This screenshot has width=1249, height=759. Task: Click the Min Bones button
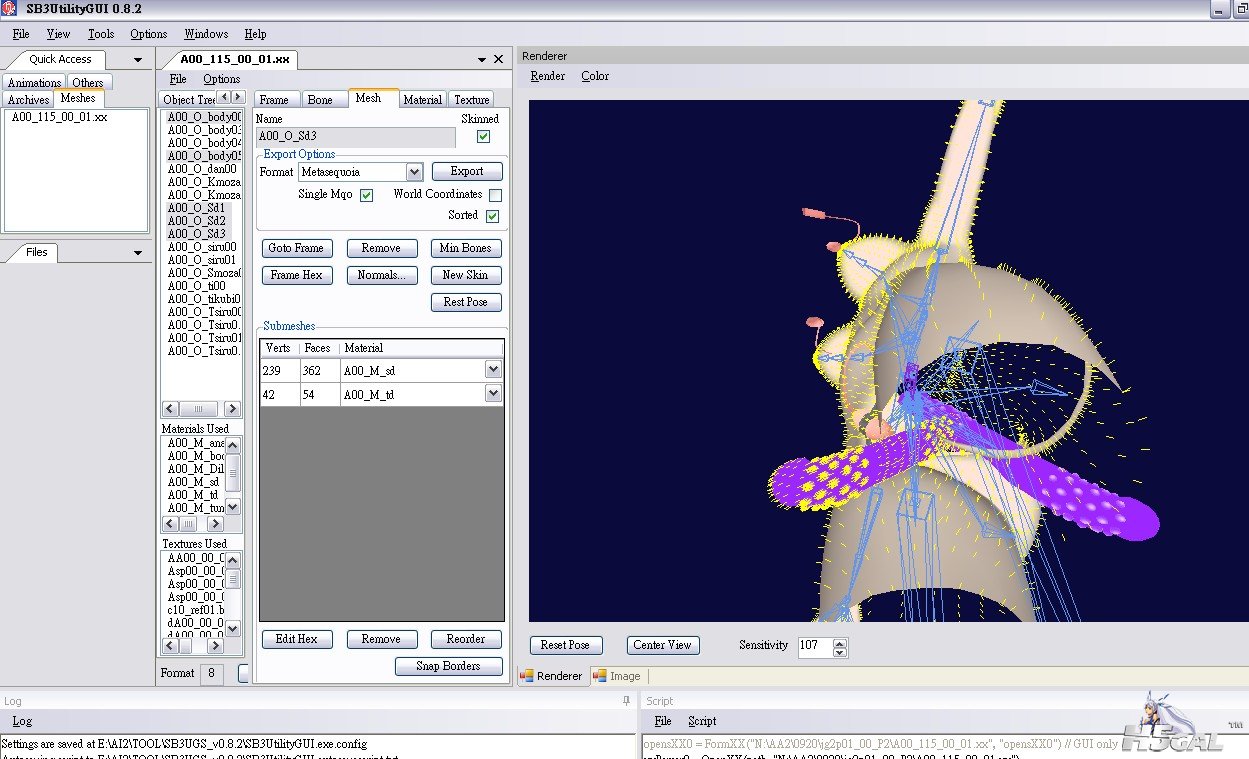[x=466, y=248]
